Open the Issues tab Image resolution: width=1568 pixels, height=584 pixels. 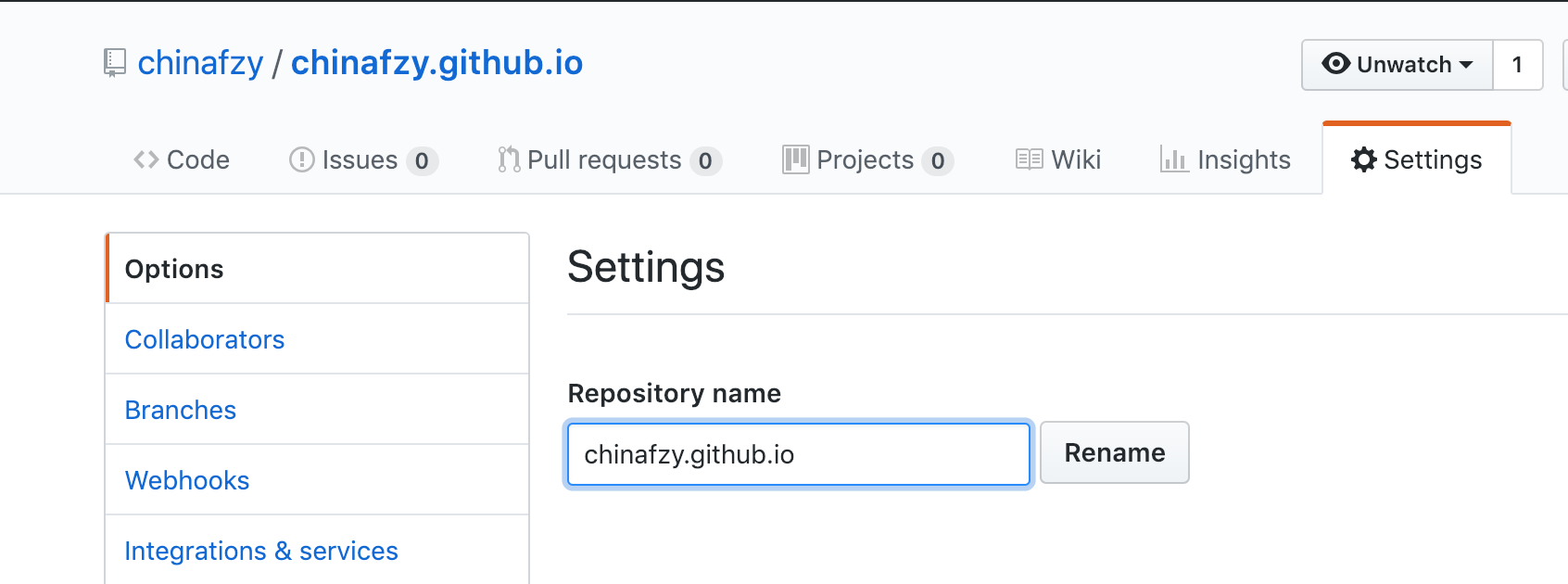(x=360, y=159)
